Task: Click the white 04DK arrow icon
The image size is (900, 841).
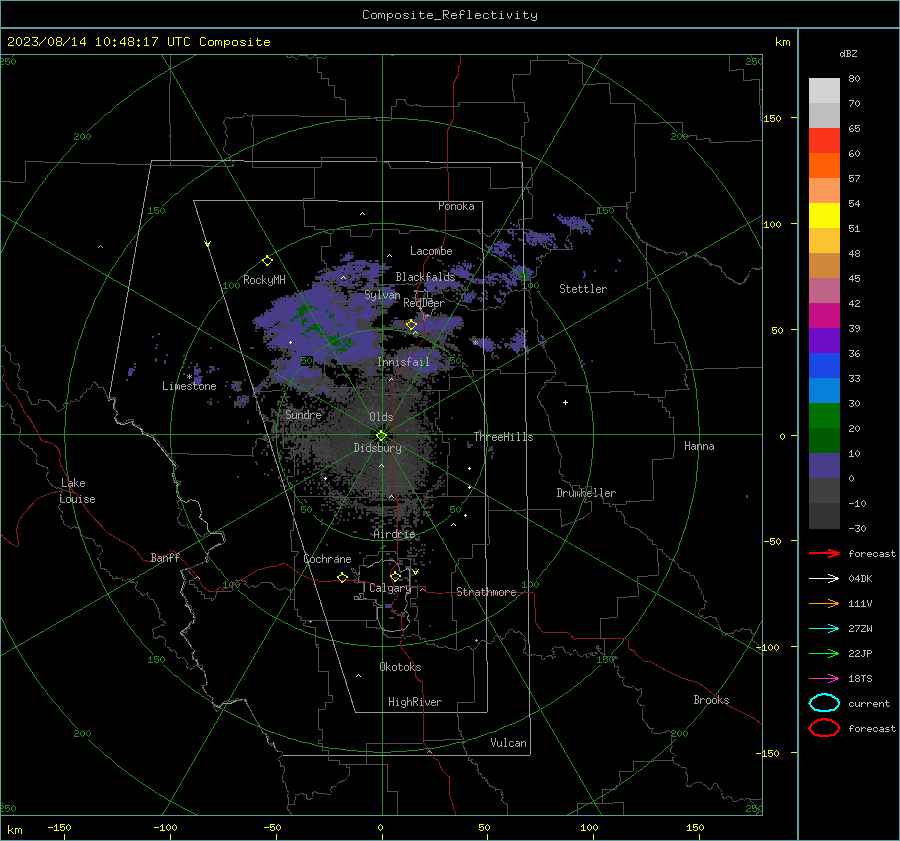Action: [x=824, y=578]
